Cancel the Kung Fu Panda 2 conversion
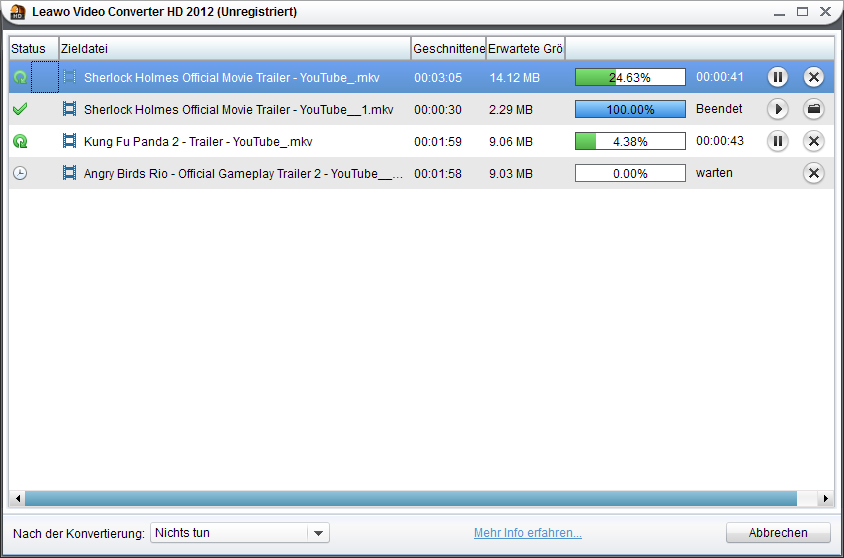 (x=813, y=141)
